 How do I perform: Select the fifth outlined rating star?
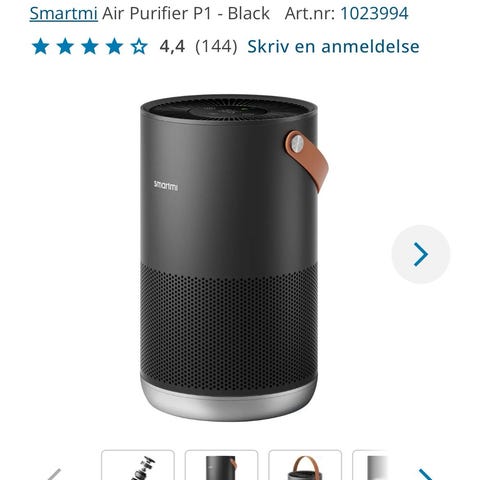[x=139, y=46]
